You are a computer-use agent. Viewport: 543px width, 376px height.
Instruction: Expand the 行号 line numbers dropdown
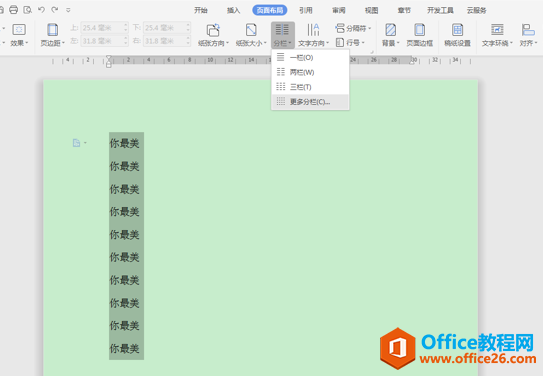point(350,43)
